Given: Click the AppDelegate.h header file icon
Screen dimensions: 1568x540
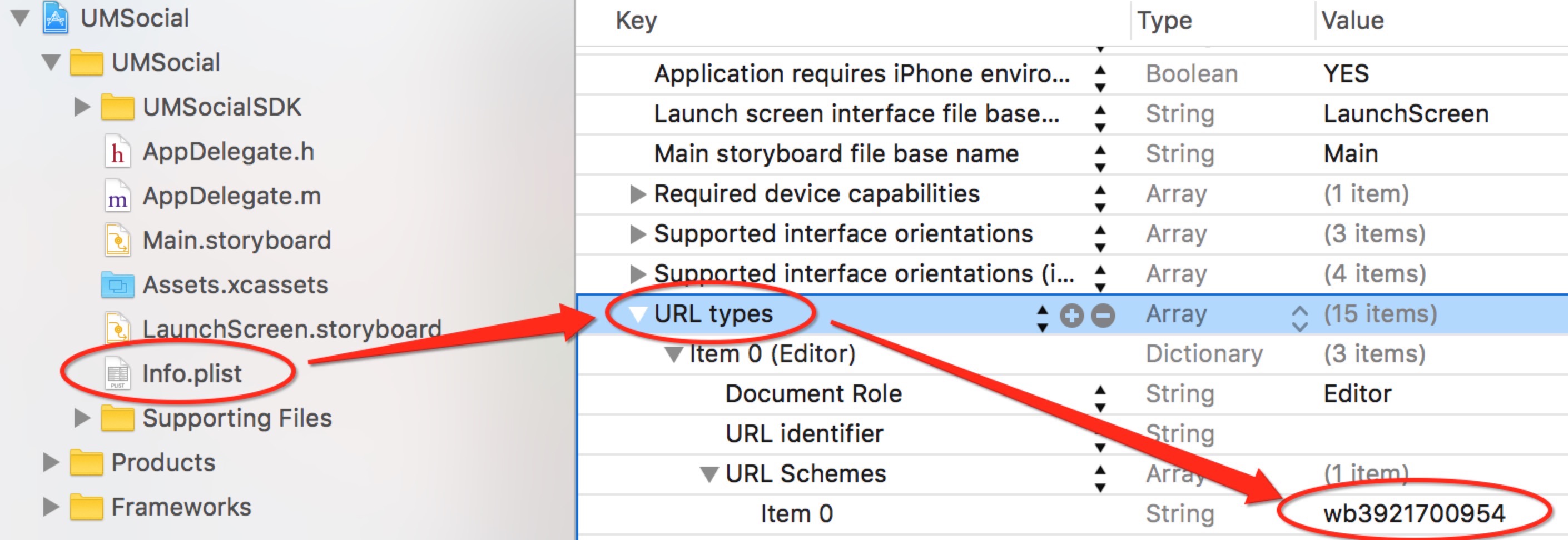Looking at the screenshot, I should point(117,152).
